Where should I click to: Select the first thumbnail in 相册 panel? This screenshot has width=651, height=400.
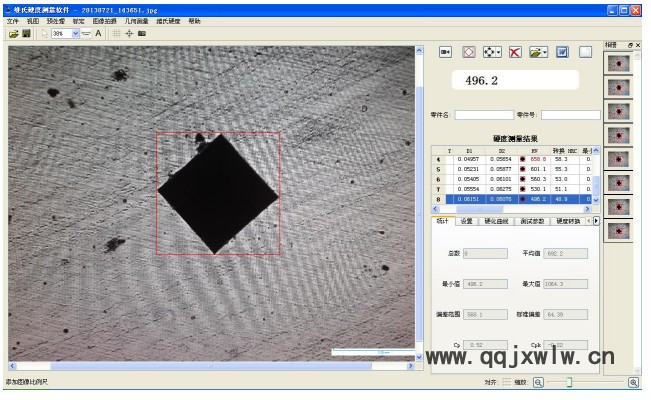coord(618,64)
